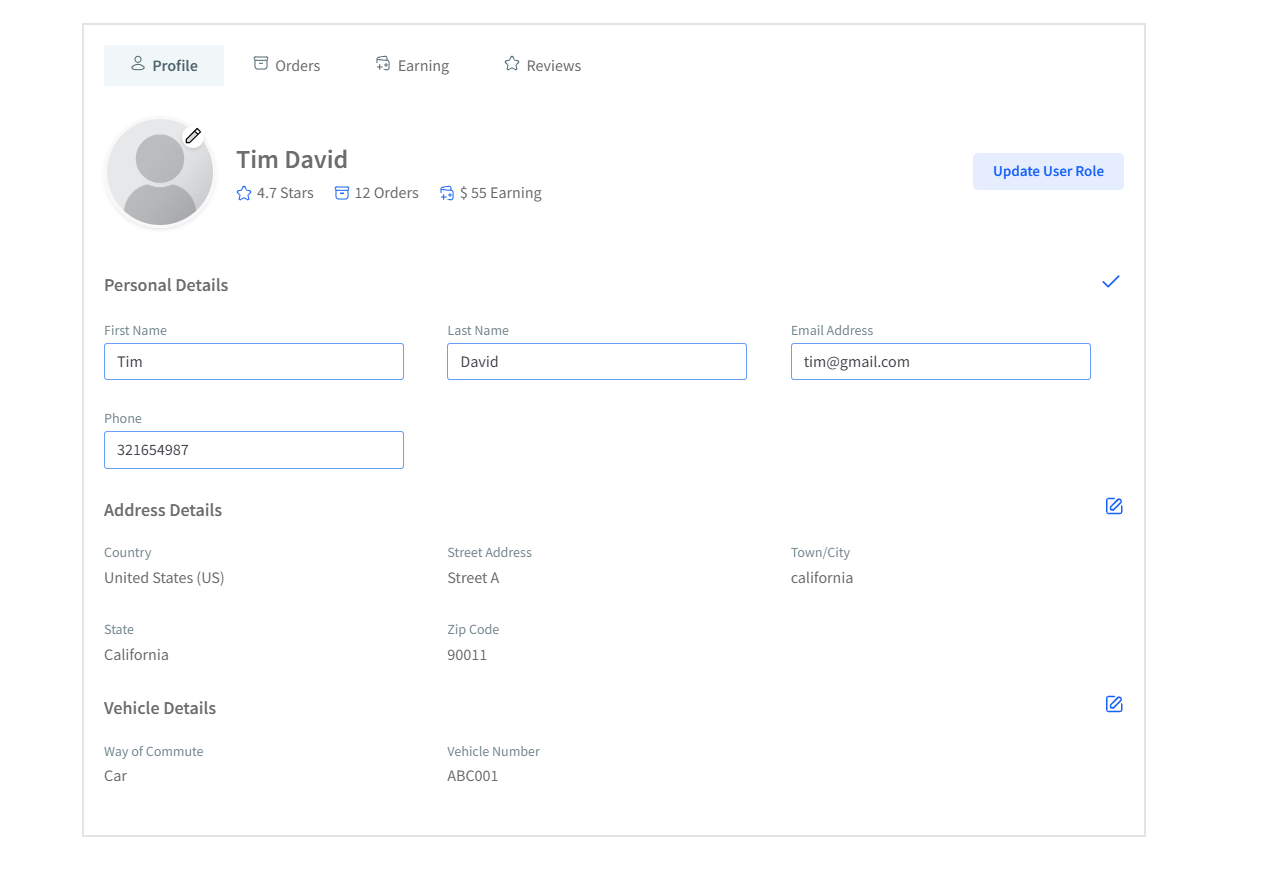
Task: Switch to the Profile tab
Action: [x=164, y=65]
